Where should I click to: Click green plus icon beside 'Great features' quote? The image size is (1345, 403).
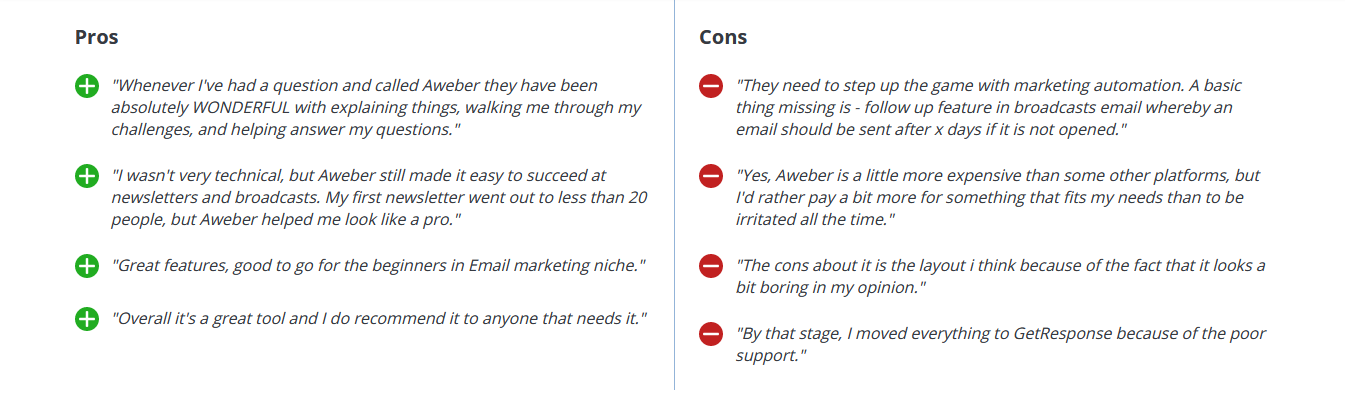pos(87,266)
